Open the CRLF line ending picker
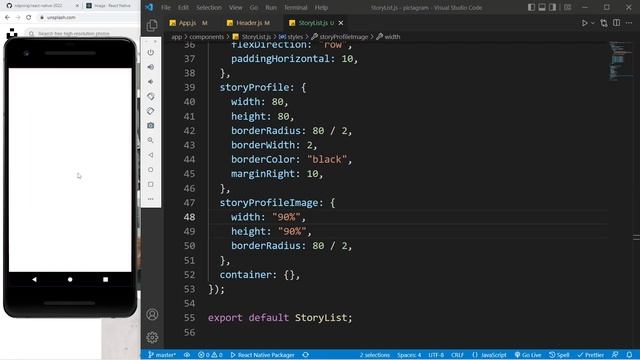Screen dimensions: 640x360 457,355
